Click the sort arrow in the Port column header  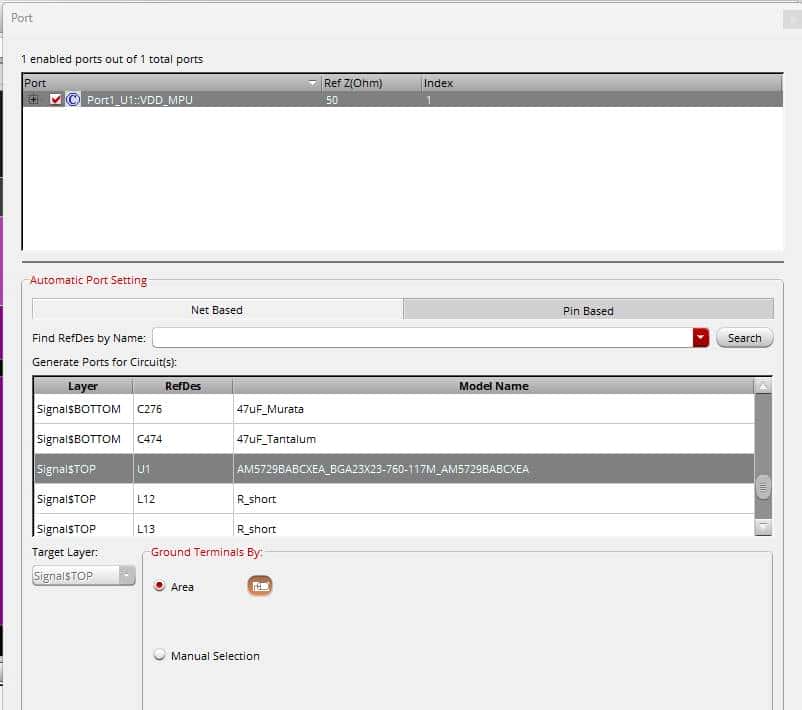[313, 83]
